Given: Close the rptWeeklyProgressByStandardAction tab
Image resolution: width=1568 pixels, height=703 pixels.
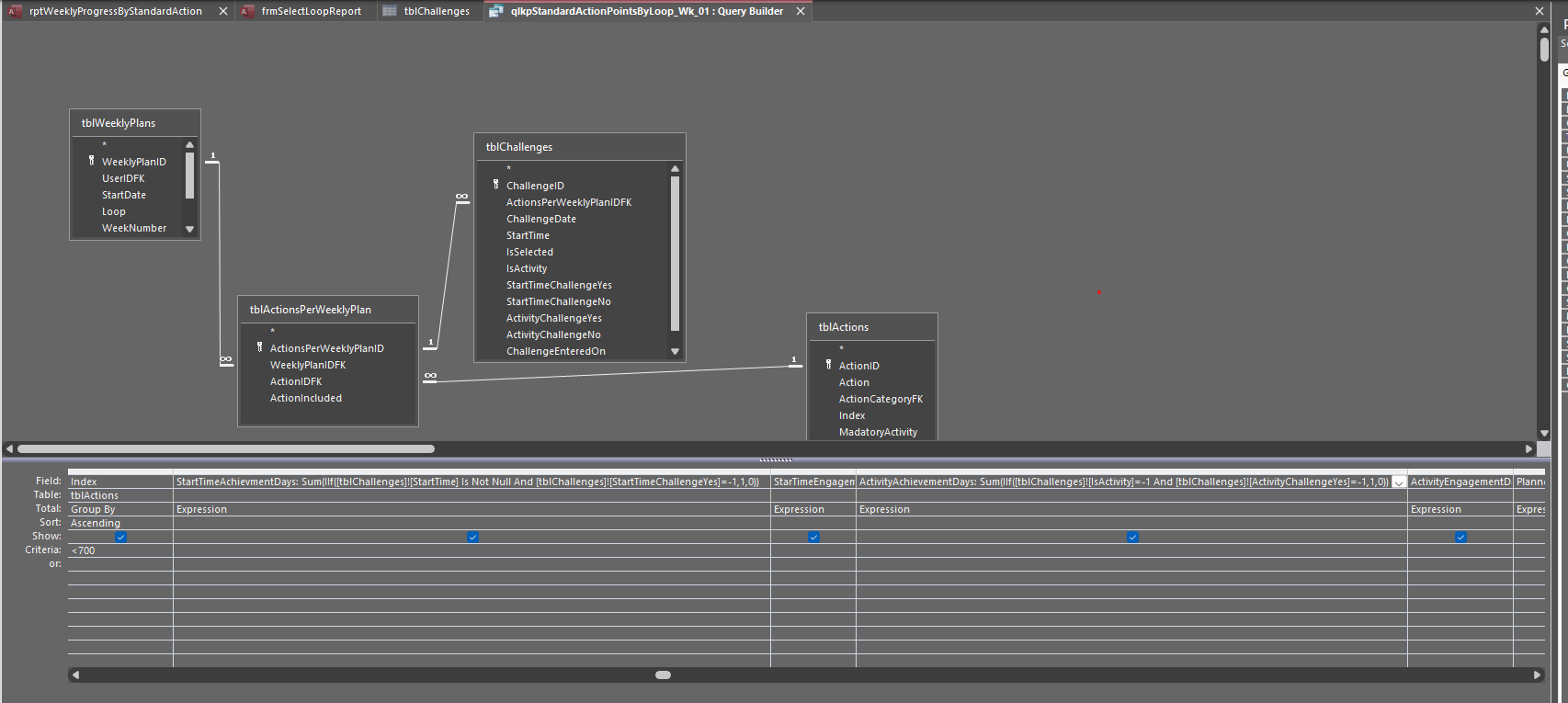Looking at the screenshot, I should pos(223,11).
